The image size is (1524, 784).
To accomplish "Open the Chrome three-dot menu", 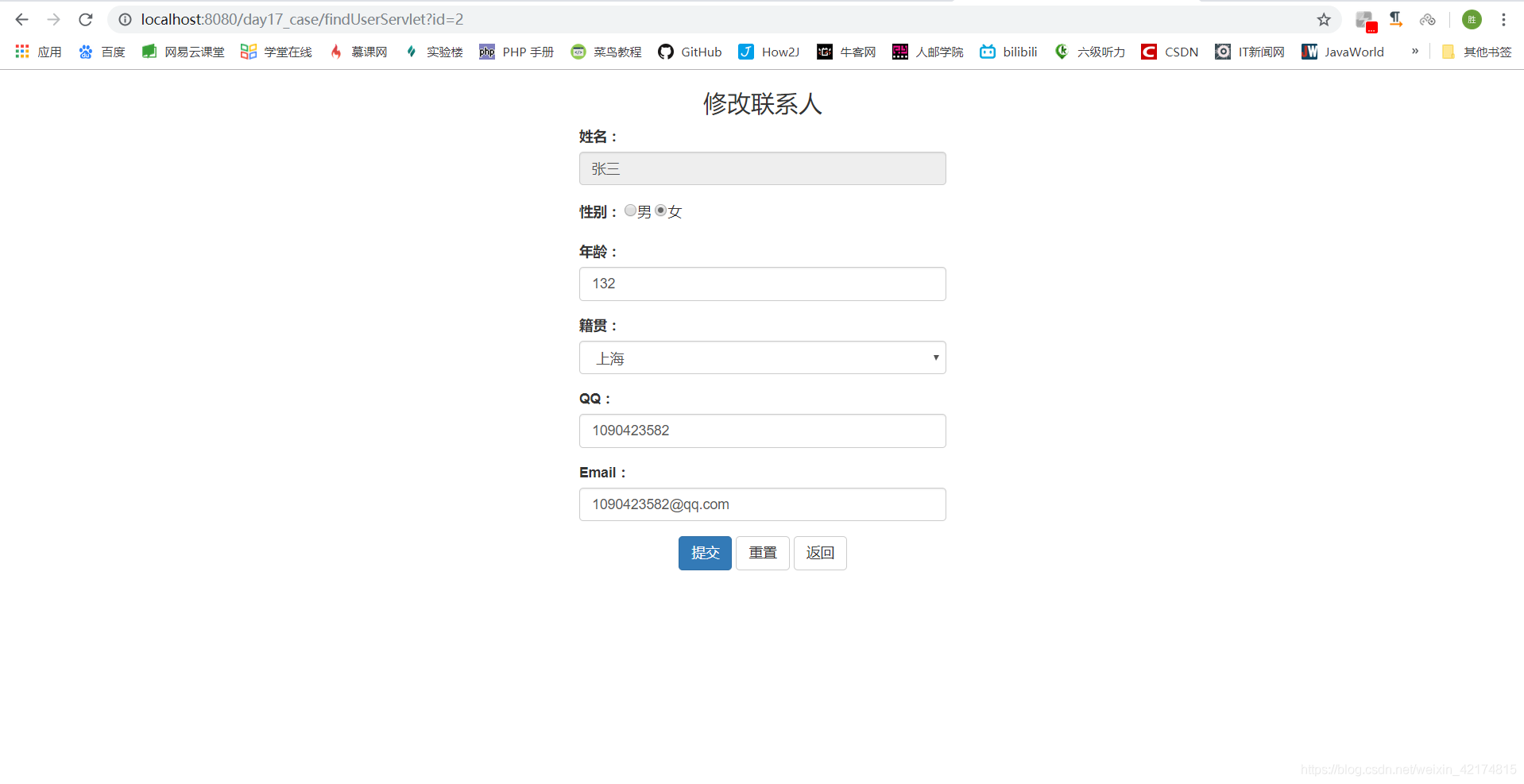I will [1503, 19].
